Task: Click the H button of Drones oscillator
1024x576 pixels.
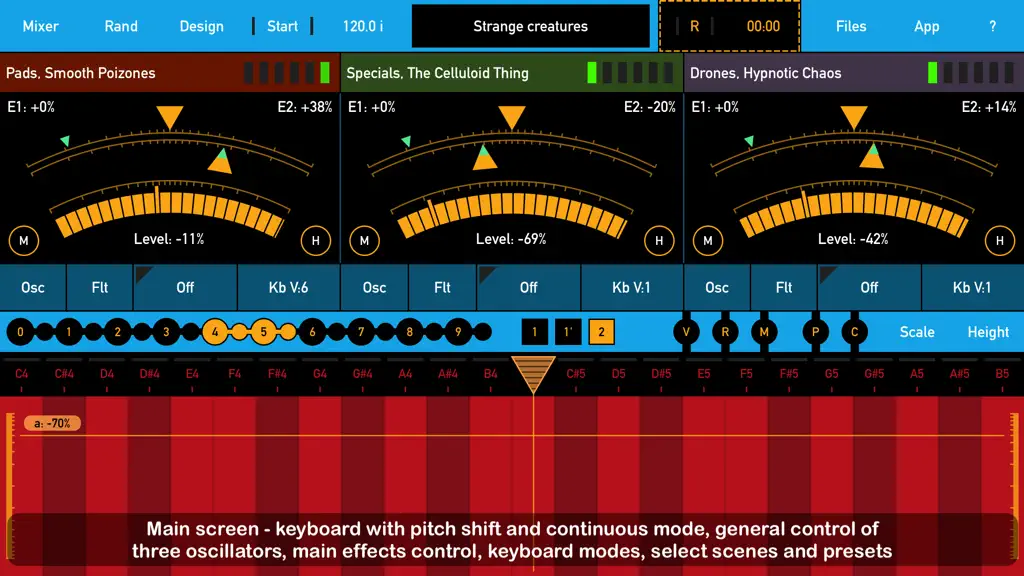Action: (x=999, y=240)
